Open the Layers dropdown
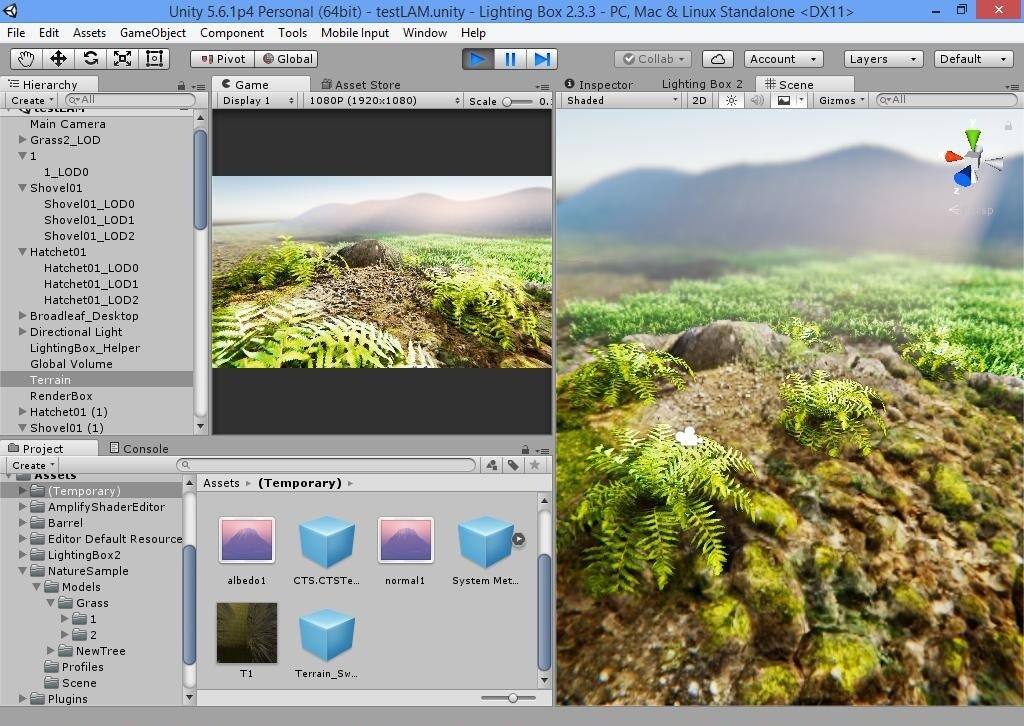Image resolution: width=1024 pixels, height=726 pixels. [883, 59]
